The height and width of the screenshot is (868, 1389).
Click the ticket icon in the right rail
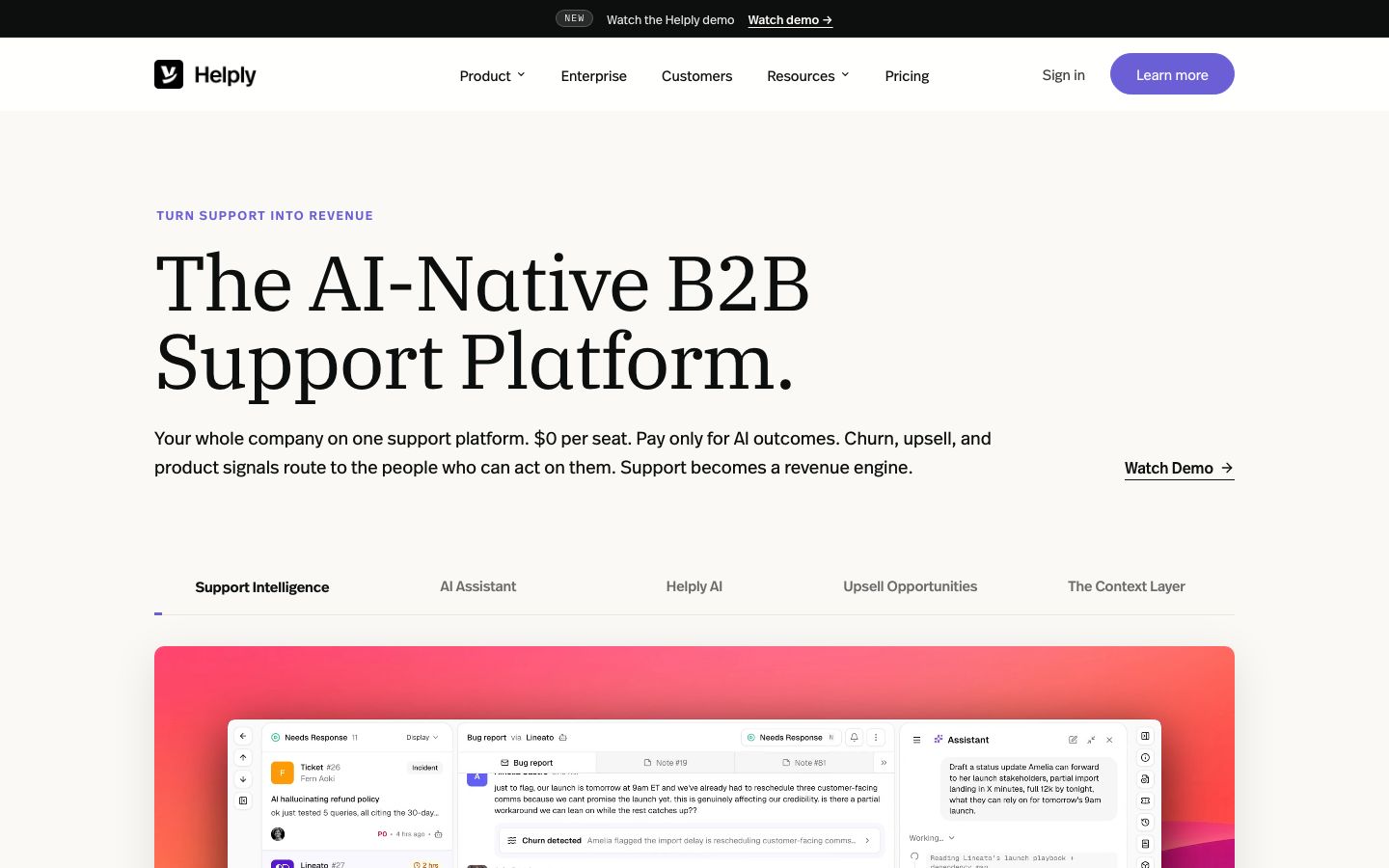(1145, 800)
